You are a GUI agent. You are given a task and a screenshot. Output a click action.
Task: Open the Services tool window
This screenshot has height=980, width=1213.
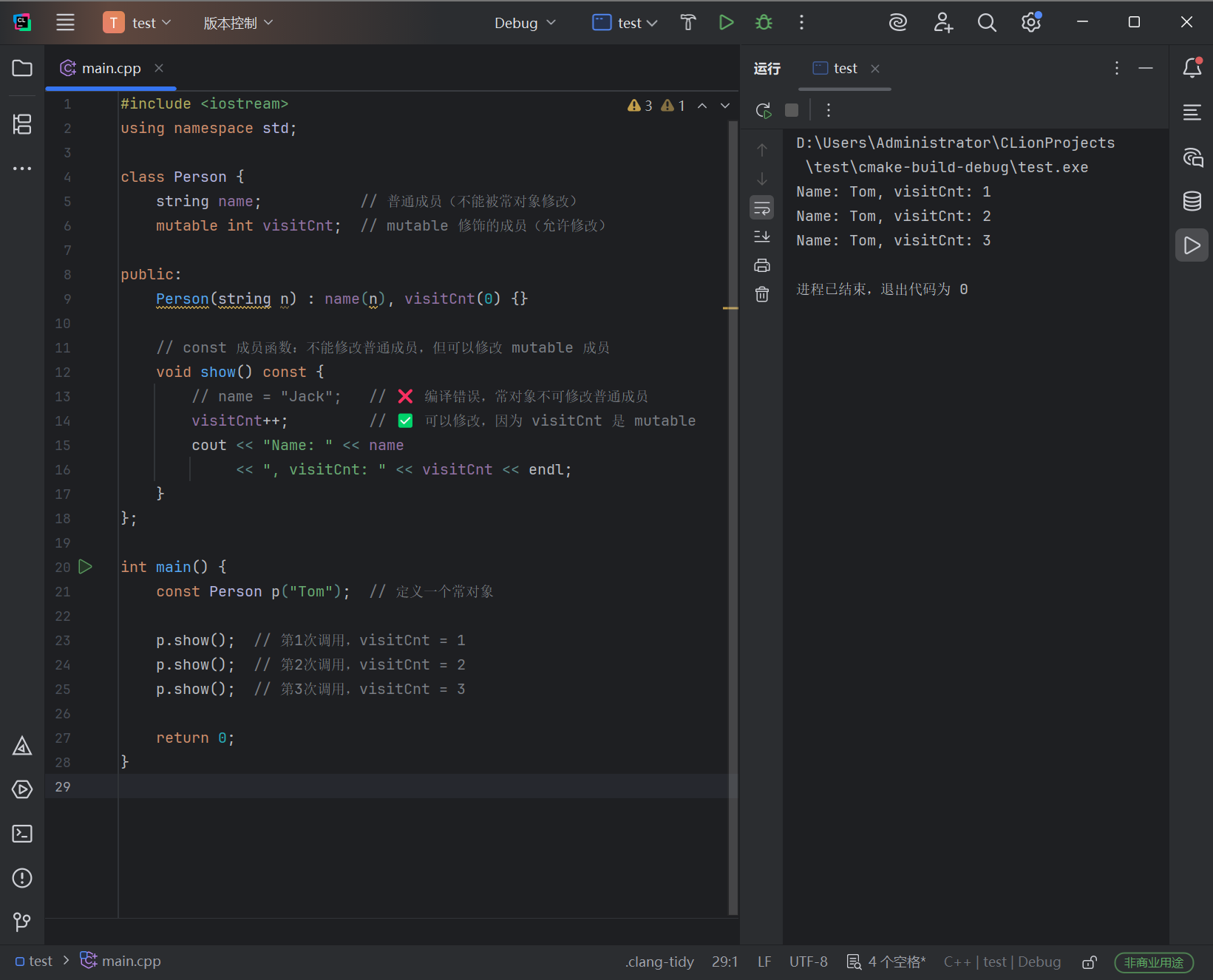coord(22,789)
